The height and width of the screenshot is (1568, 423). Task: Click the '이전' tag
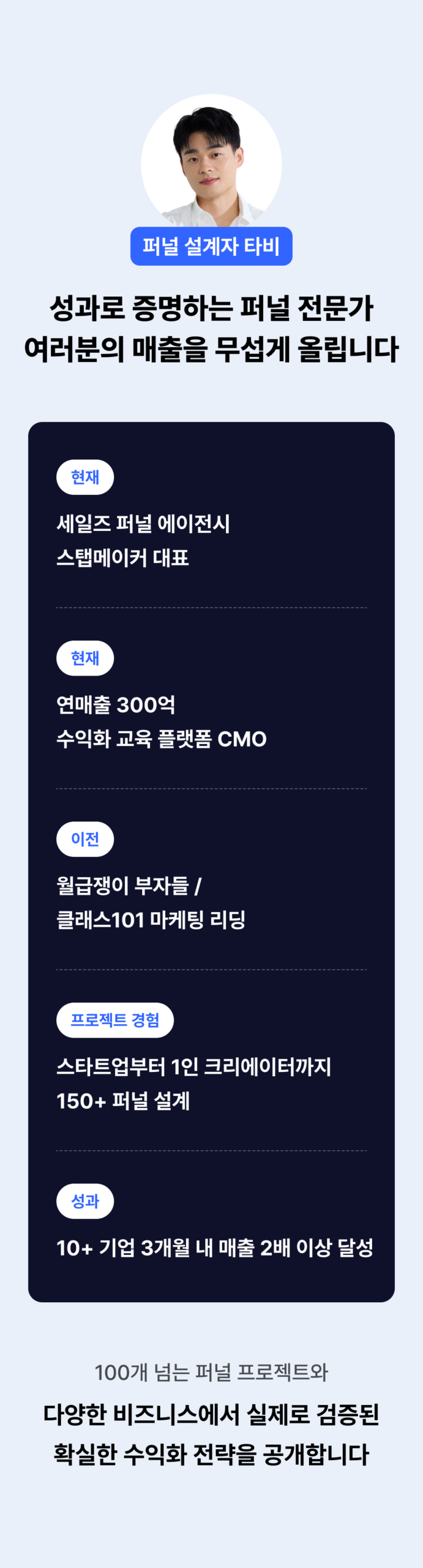tap(85, 839)
